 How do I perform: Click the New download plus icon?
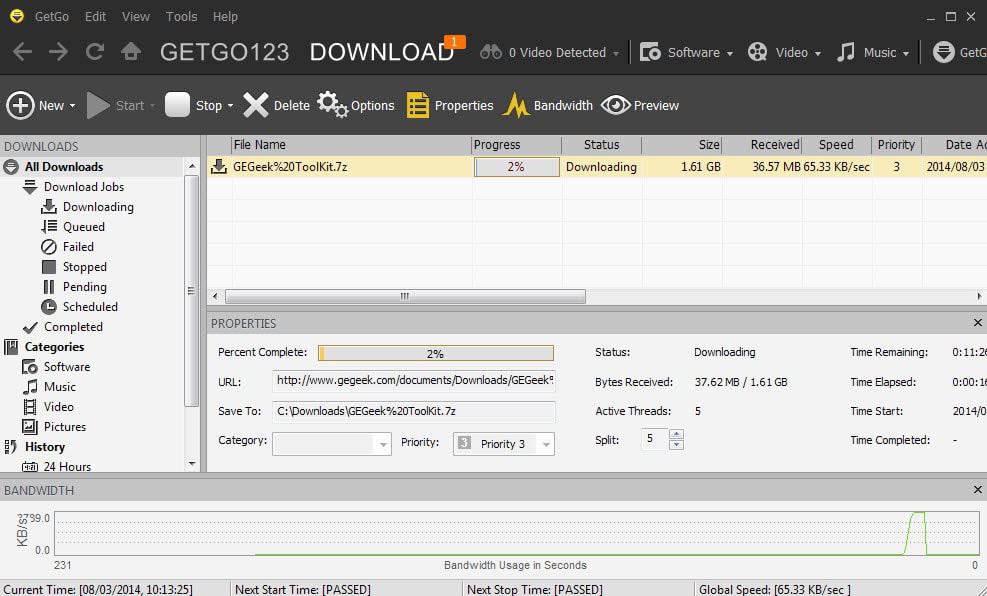(x=20, y=105)
